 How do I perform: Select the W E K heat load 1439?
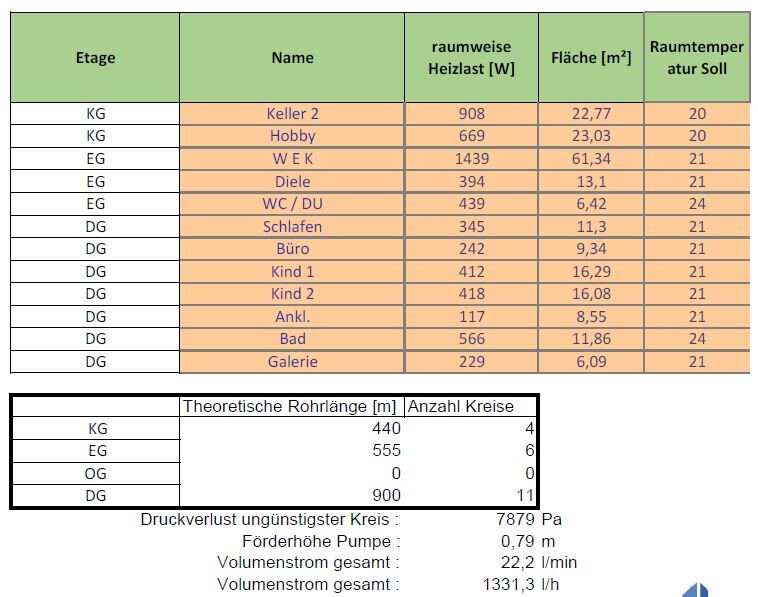(x=471, y=159)
